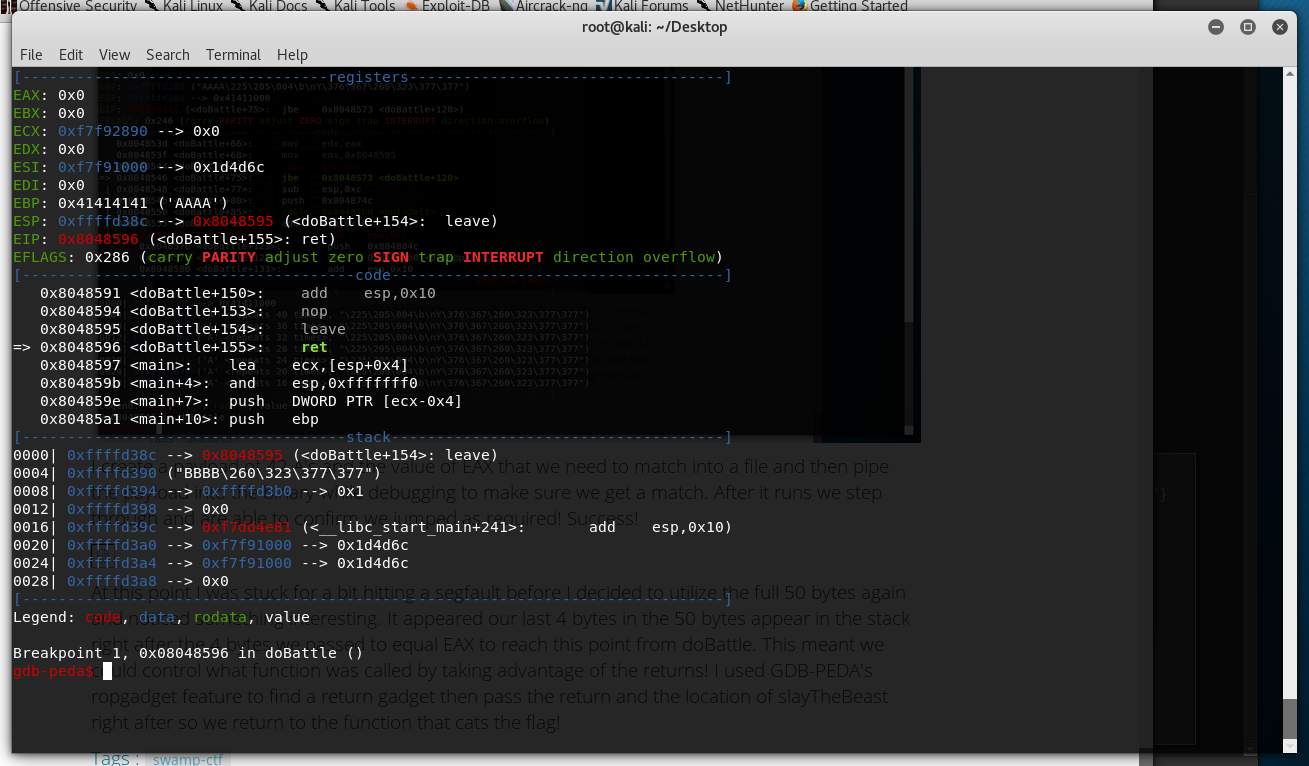The width and height of the screenshot is (1309, 766).
Task: Maximize the root@kali terminal window
Action: (x=1247, y=27)
